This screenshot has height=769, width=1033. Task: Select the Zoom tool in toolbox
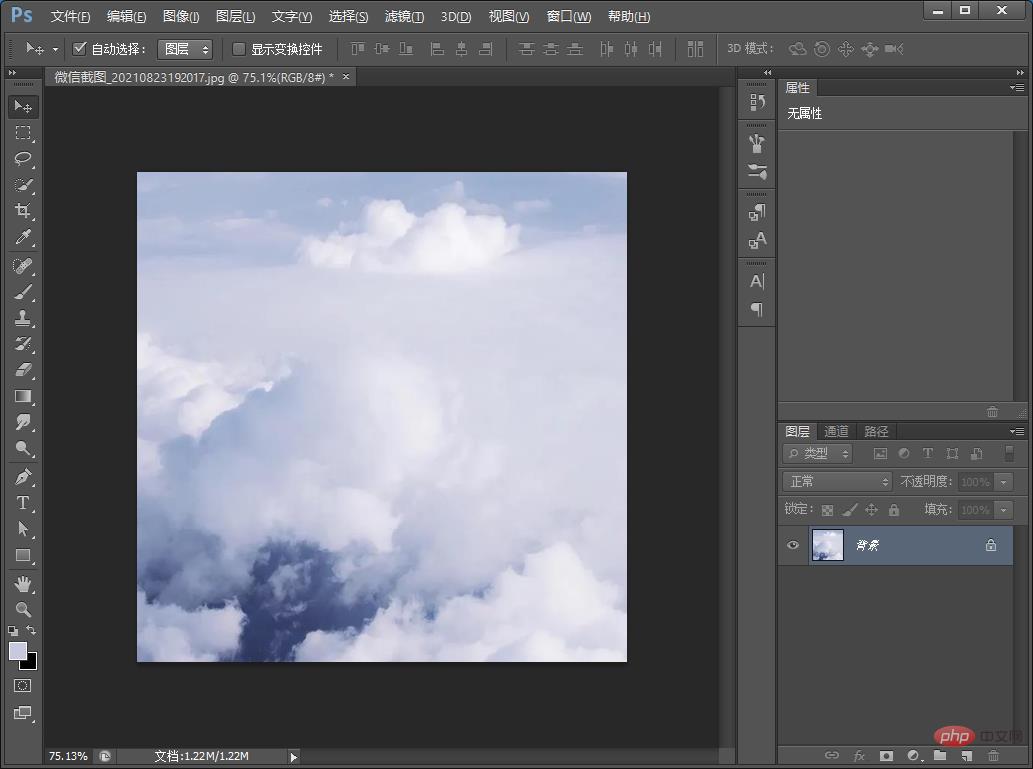(x=23, y=609)
